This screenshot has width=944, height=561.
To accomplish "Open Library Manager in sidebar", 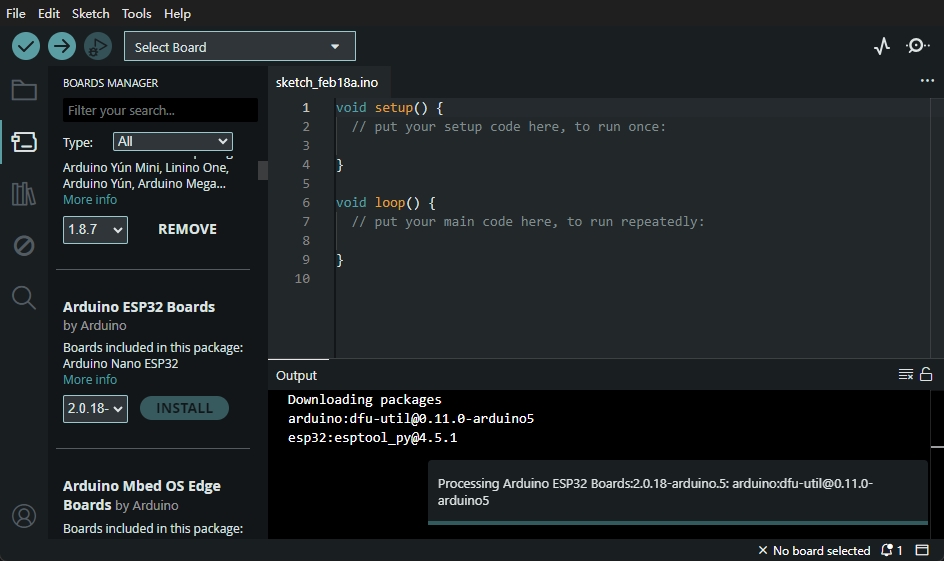I will pos(24,194).
